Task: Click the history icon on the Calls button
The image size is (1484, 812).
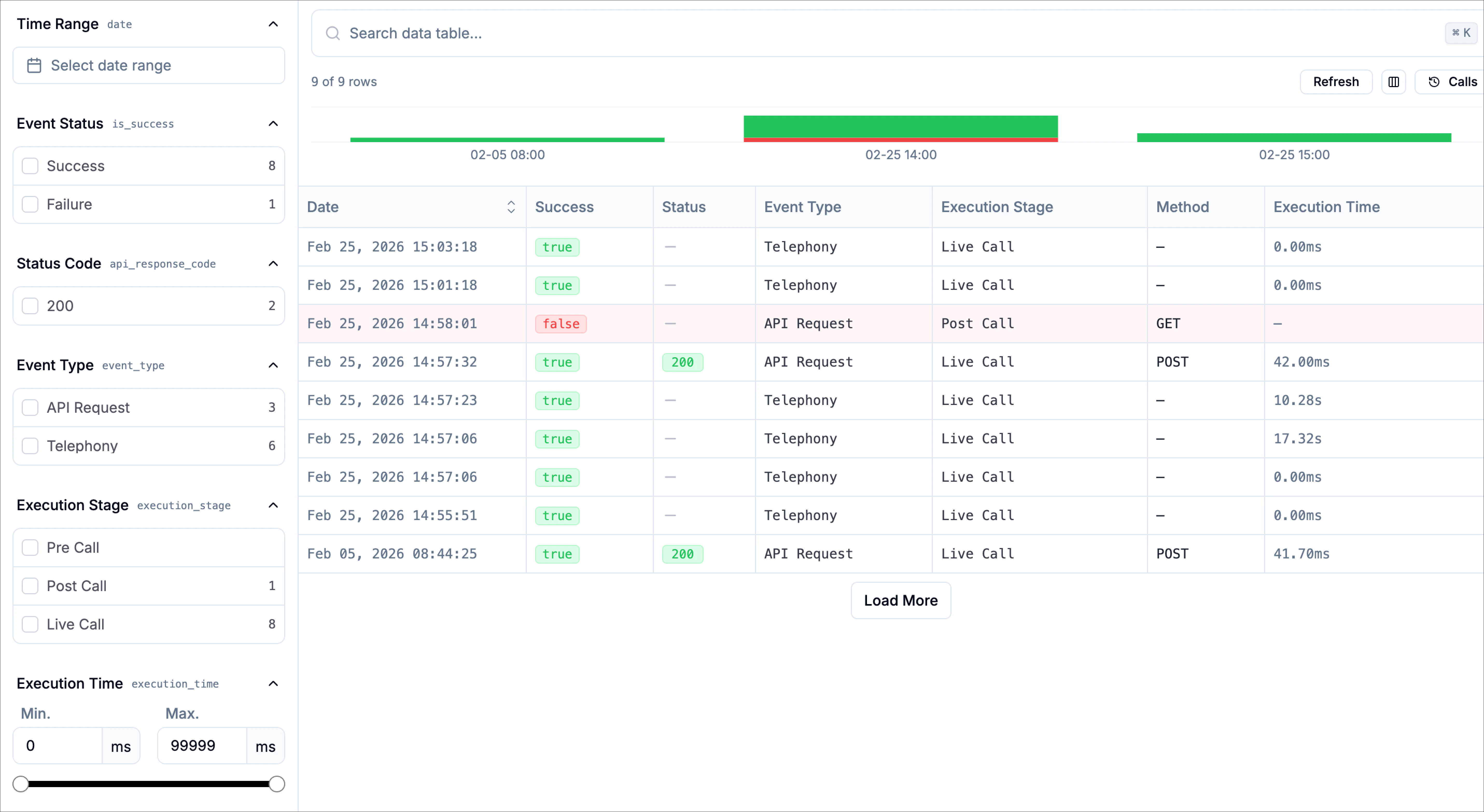Action: [1434, 82]
